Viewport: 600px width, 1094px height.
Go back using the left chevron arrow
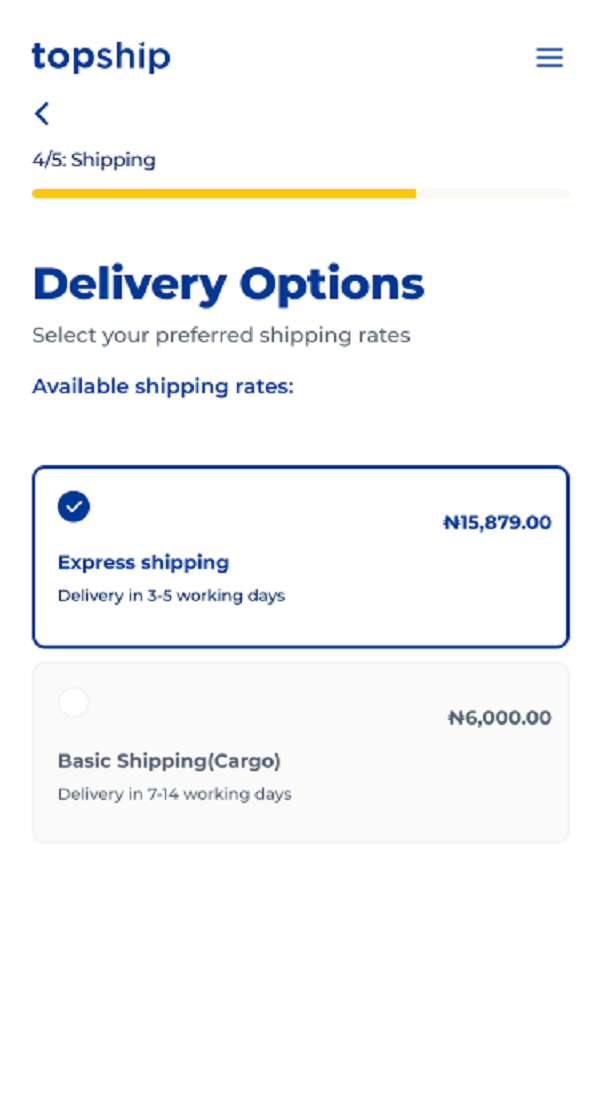[42, 113]
